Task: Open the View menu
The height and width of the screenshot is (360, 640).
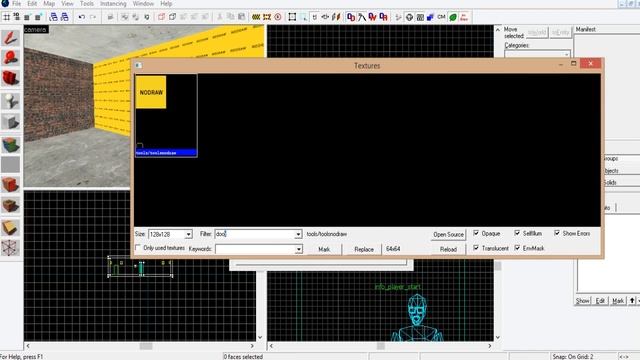Action: point(67,4)
